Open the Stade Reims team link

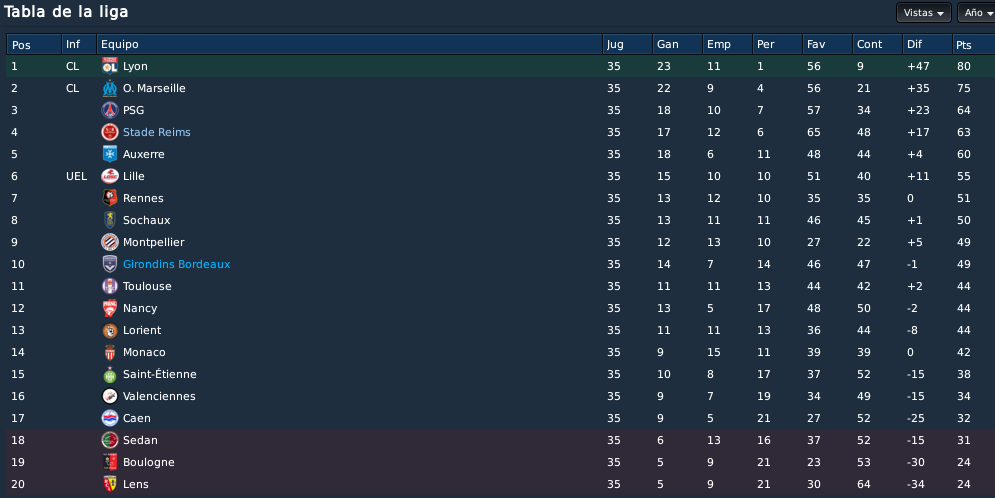157,132
